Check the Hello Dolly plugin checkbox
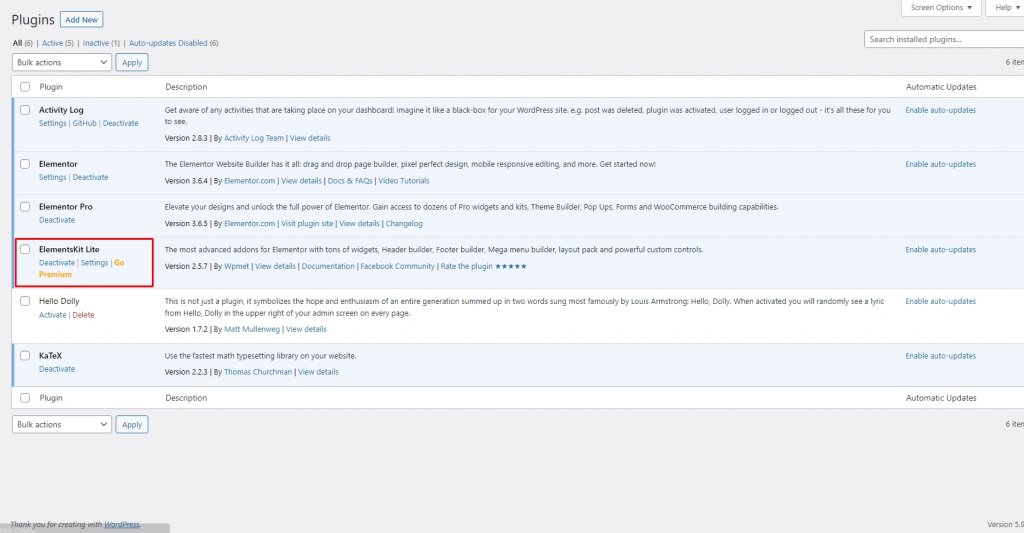The width and height of the screenshot is (1024, 533). coord(25,301)
